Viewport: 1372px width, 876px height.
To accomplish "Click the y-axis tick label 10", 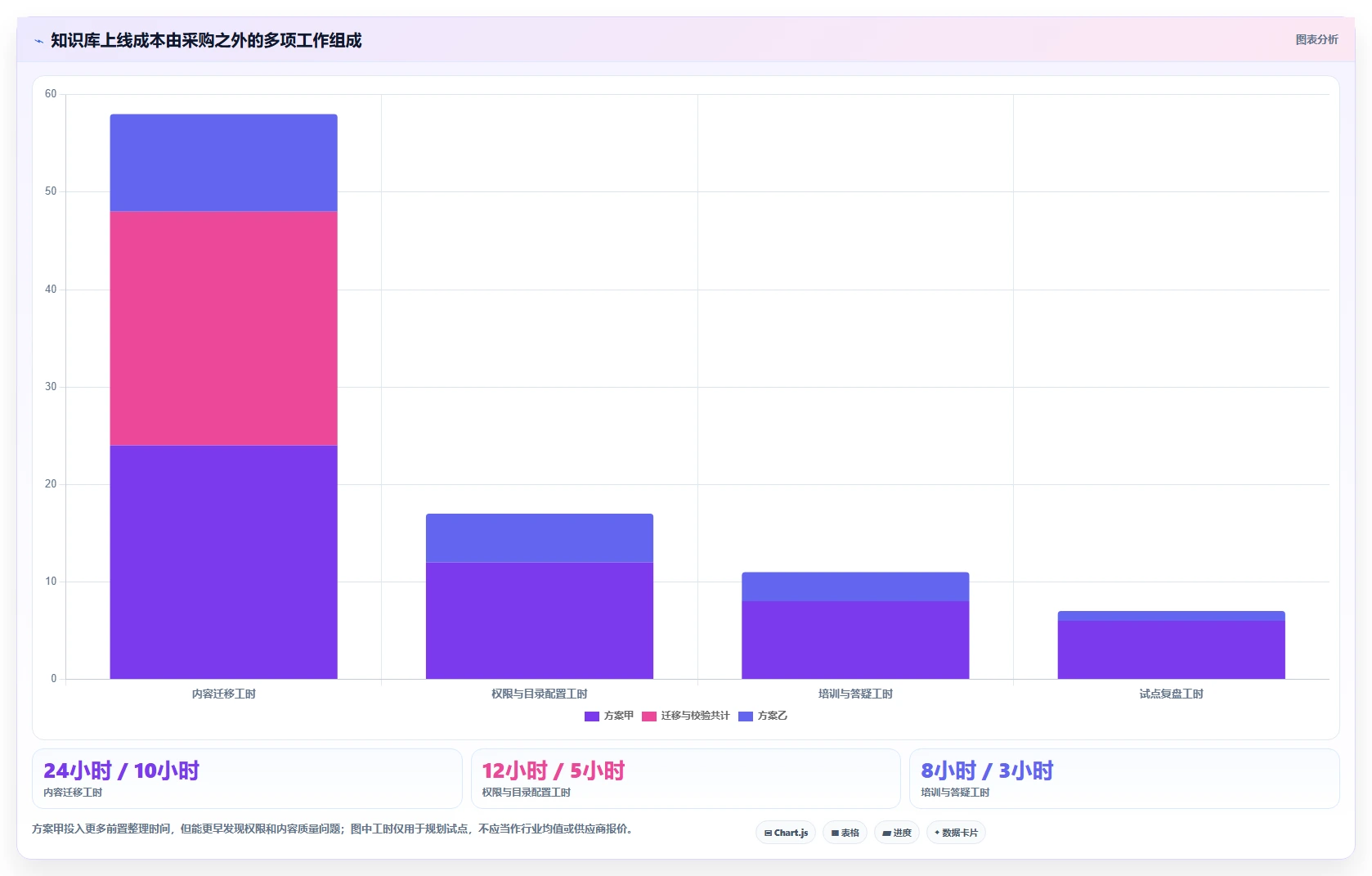I will coord(51,582).
